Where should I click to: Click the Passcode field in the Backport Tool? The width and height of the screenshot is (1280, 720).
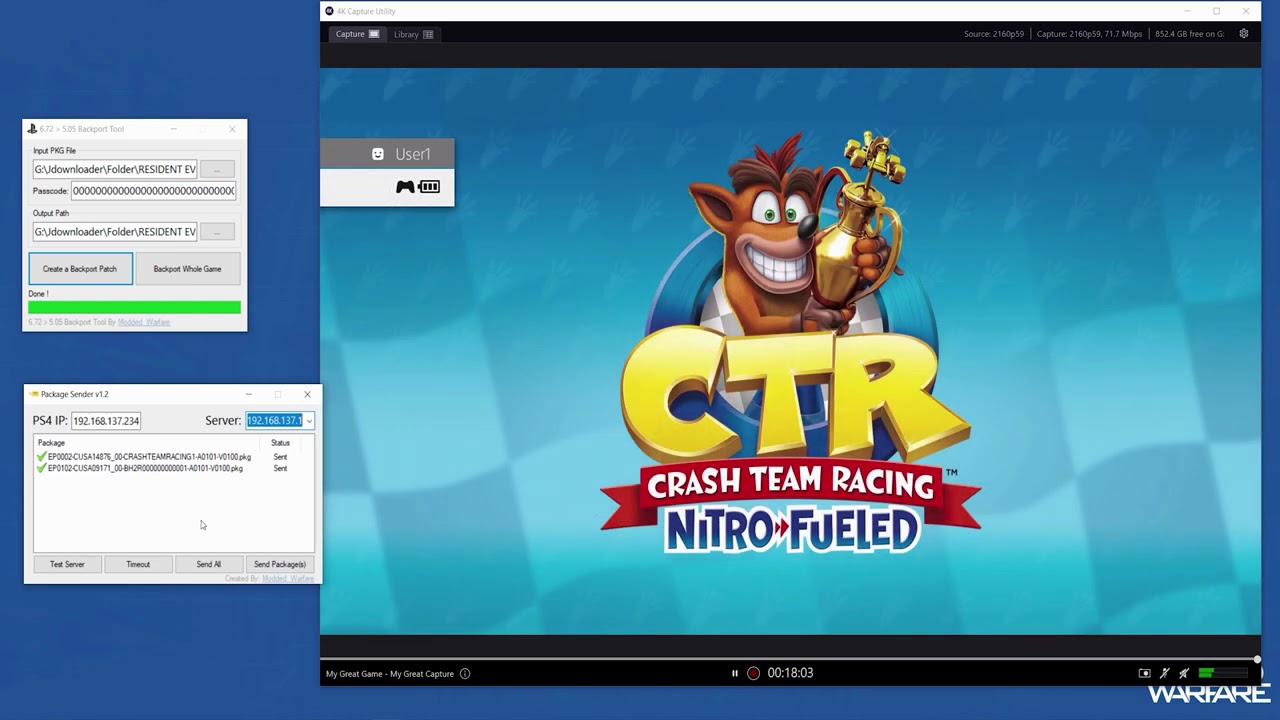pos(153,191)
